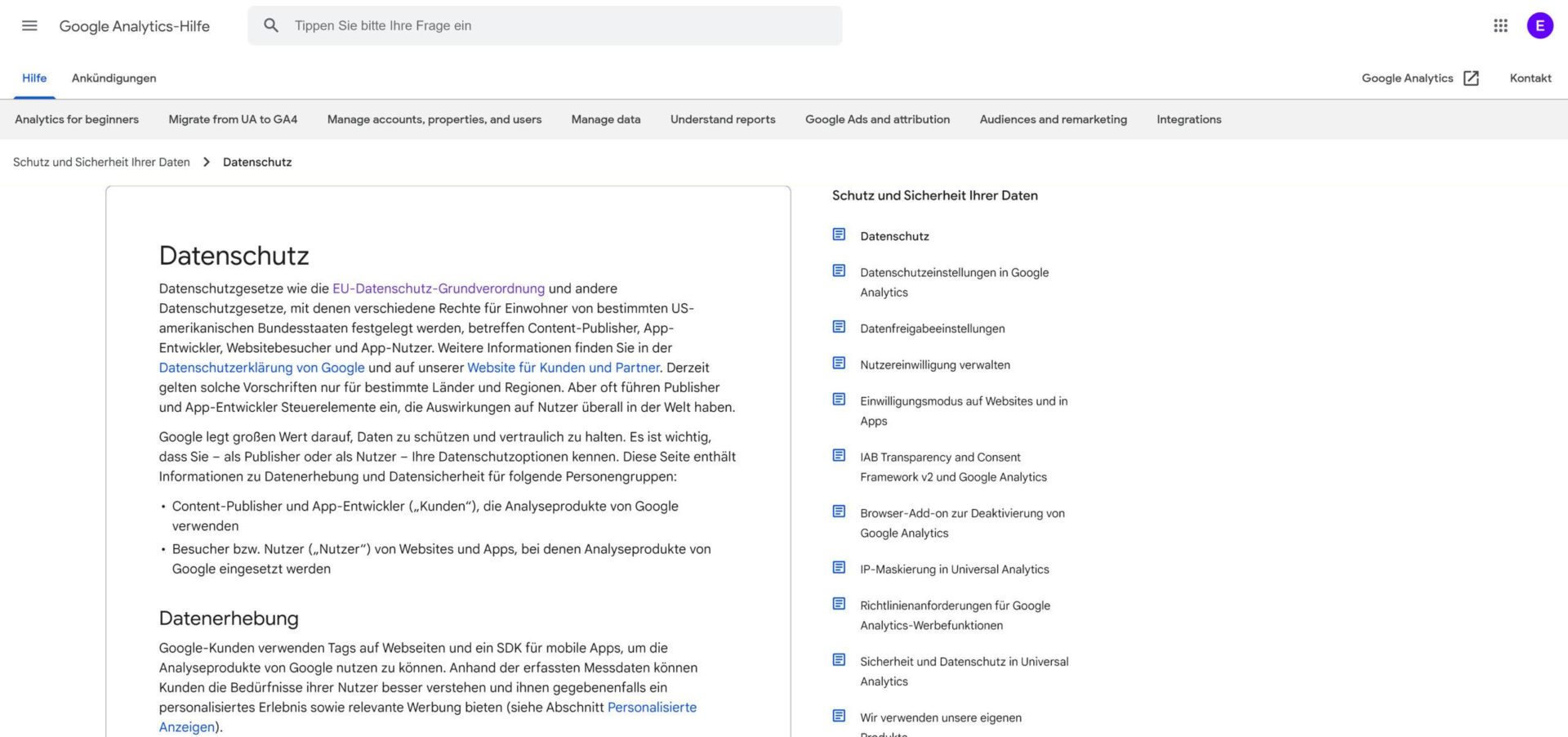Image resolution: width=1568 pixels, height=737 pixels.
Task: Click the Google Analytics external link icon
Action: 1471,78
